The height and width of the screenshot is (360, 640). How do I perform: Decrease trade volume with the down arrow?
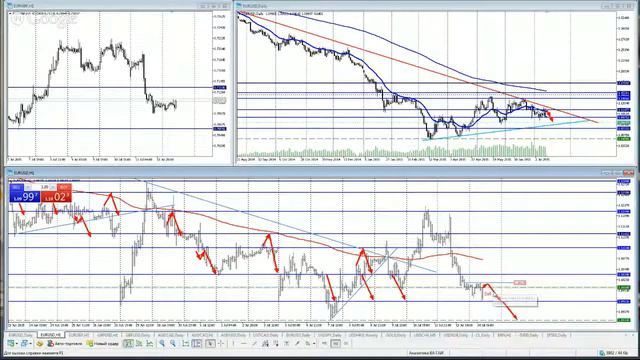pyautogui.click(x=28, y=187)
